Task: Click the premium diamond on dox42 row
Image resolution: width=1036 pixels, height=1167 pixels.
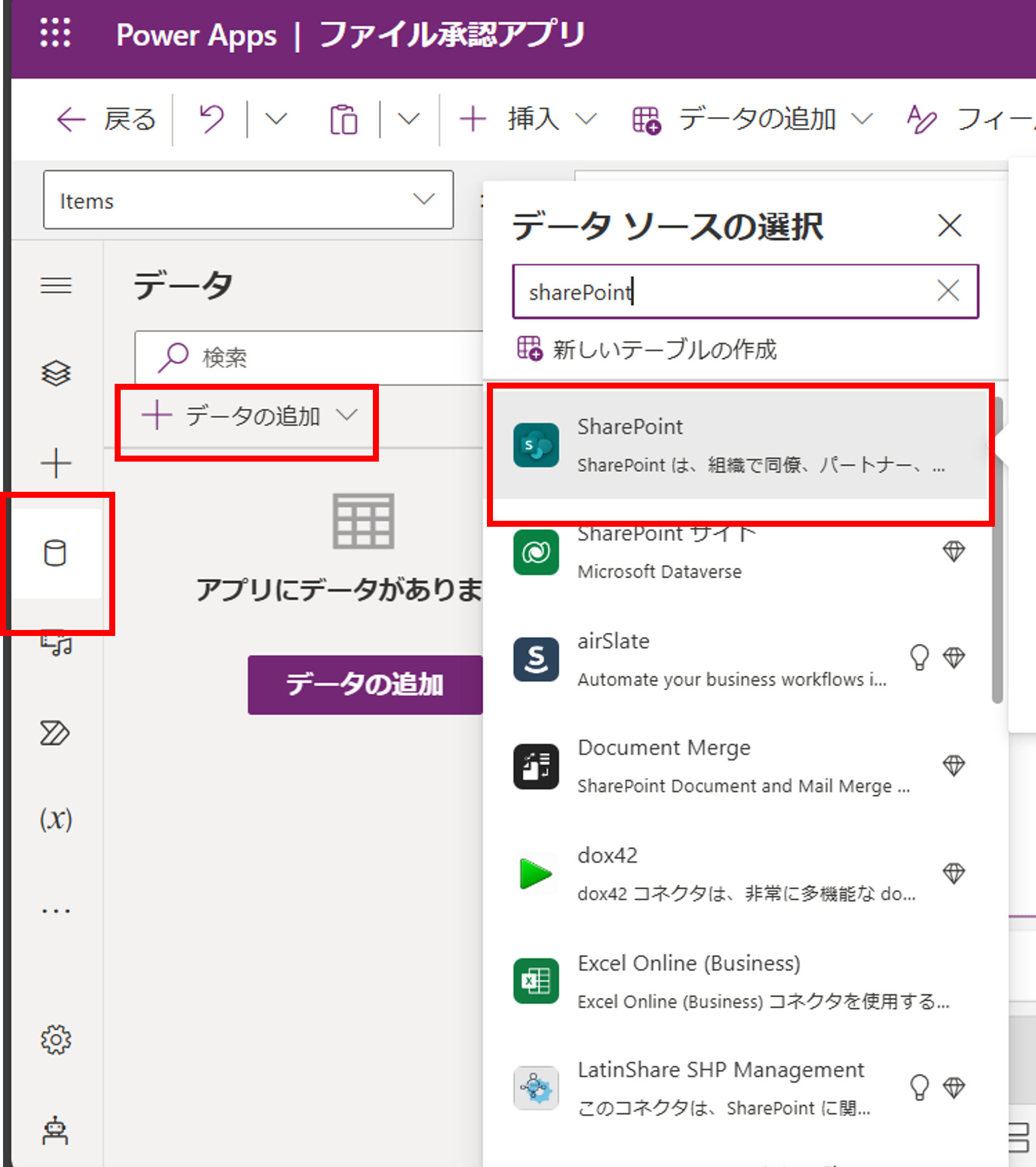Action: [953, 873]
